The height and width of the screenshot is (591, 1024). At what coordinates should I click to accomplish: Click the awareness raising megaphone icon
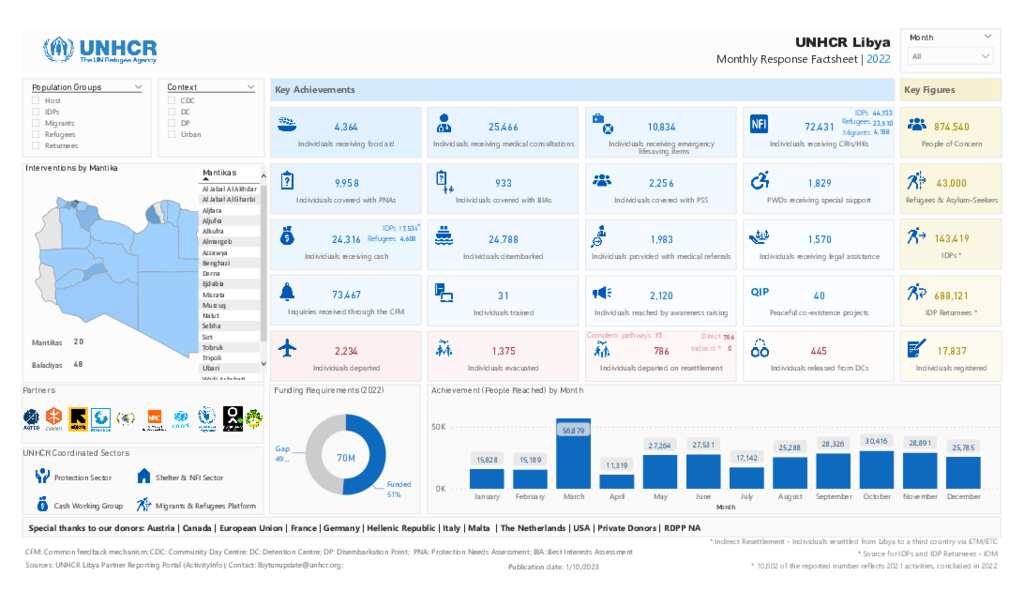coord(601,293)
